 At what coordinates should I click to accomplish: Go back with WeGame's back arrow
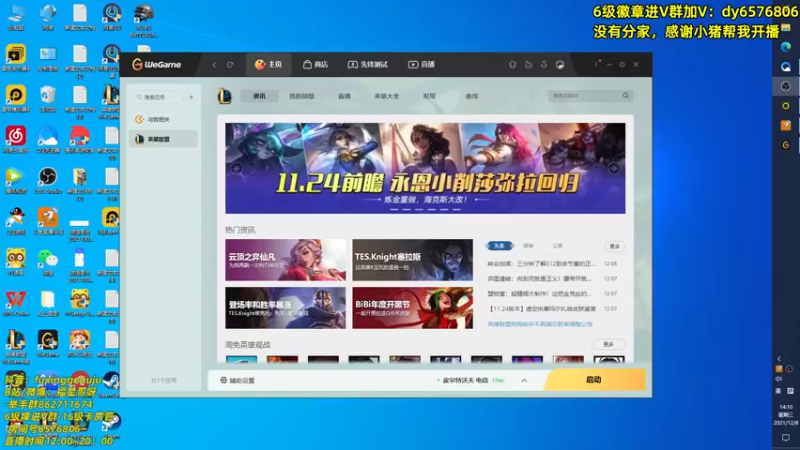(x=214, y=65)
